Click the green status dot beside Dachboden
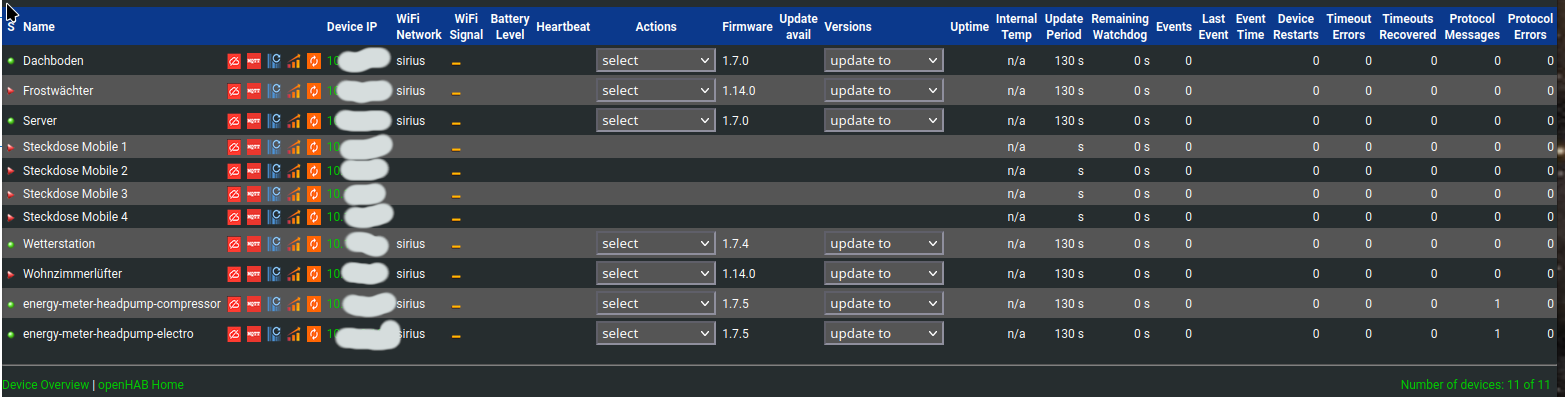The height and width of the screenshot is (397, 1565). [11, 61]
